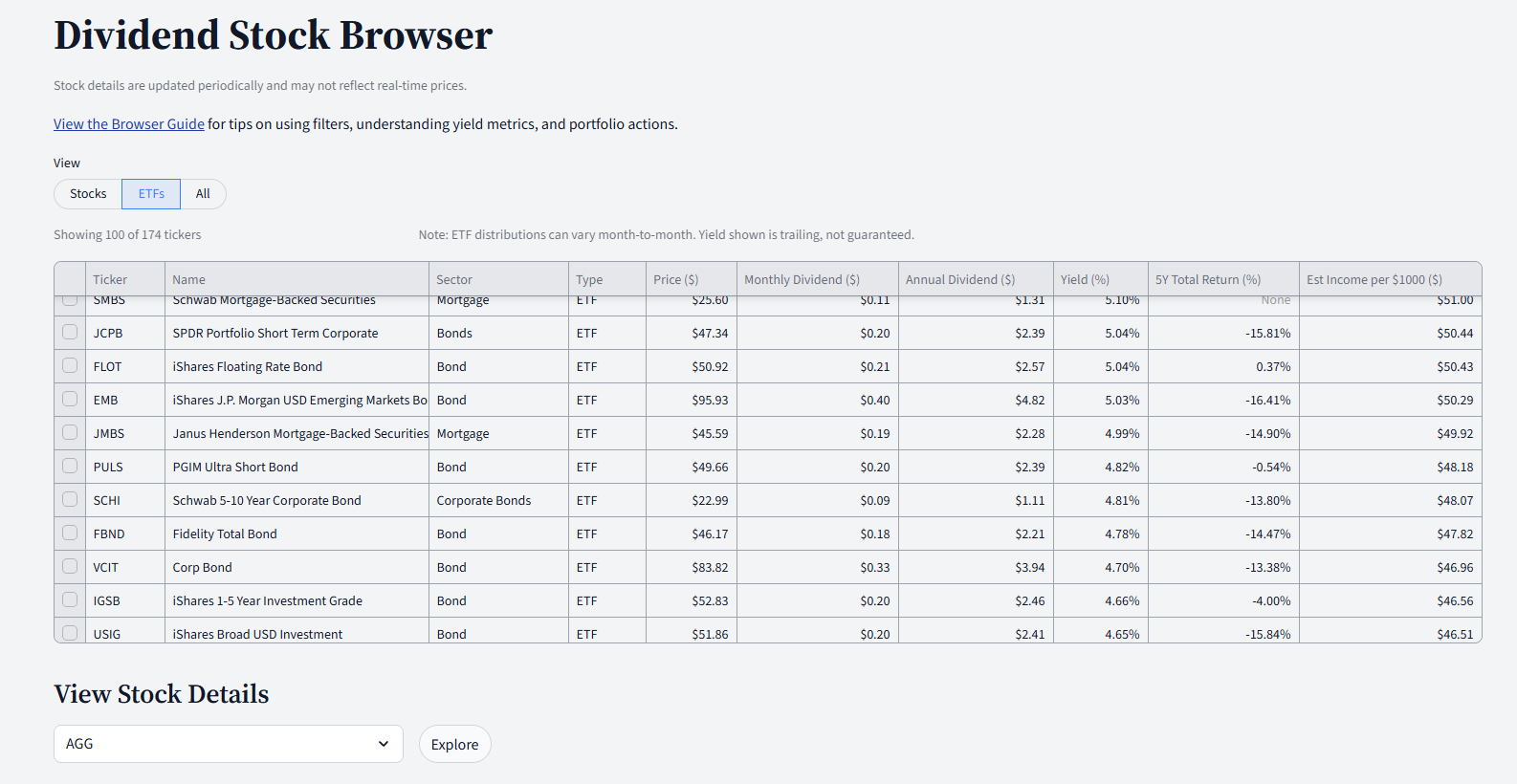Image resolution: width=1517 pixels, height=784 pixels.
Task: Click the Corp Bond name cell
Action: click(x=297, y=567)
